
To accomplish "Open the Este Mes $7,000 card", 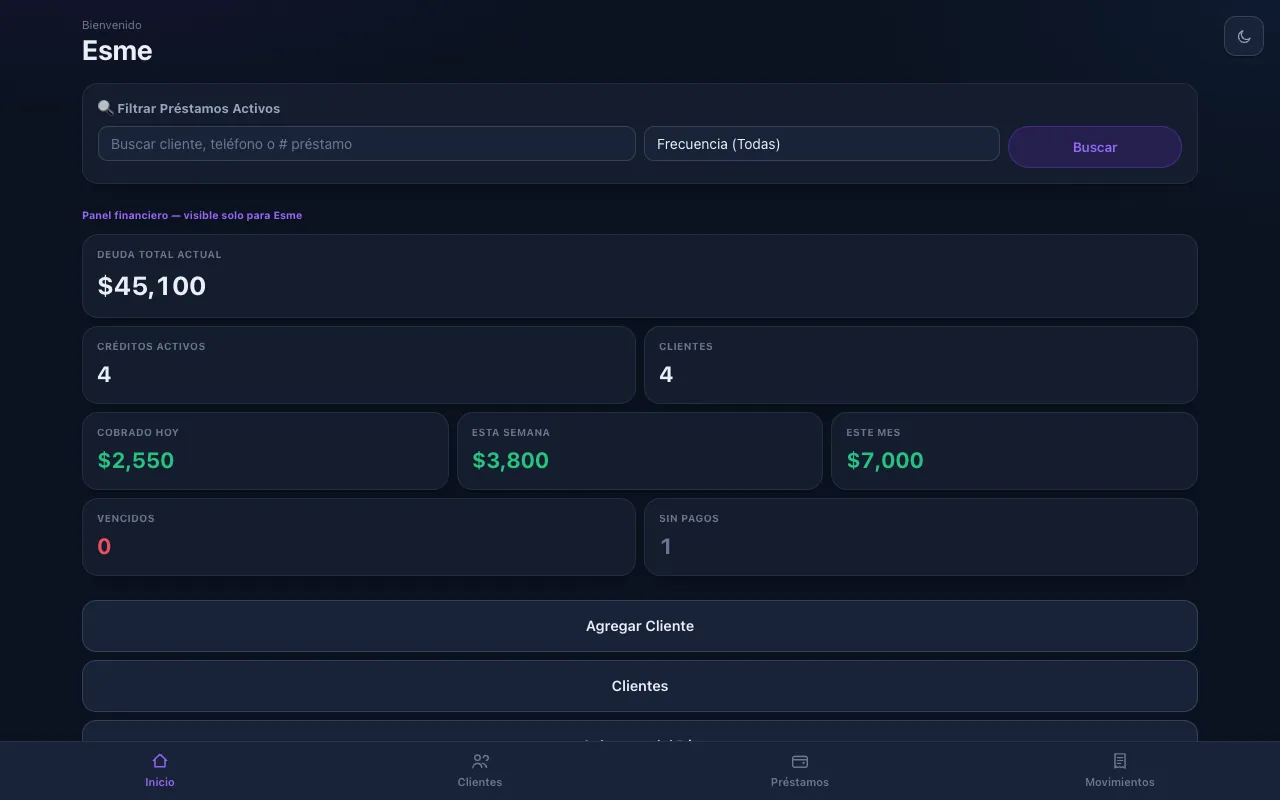I will [1014, 451].
